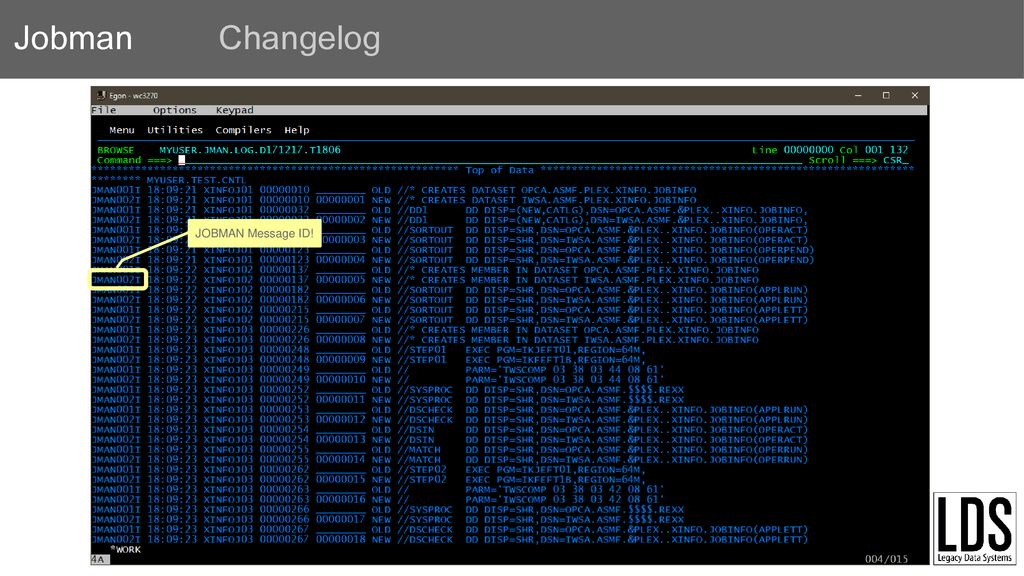The image size is (1024, 576).
Task: Click change number 00000002
Action: [x=343, y=220]
